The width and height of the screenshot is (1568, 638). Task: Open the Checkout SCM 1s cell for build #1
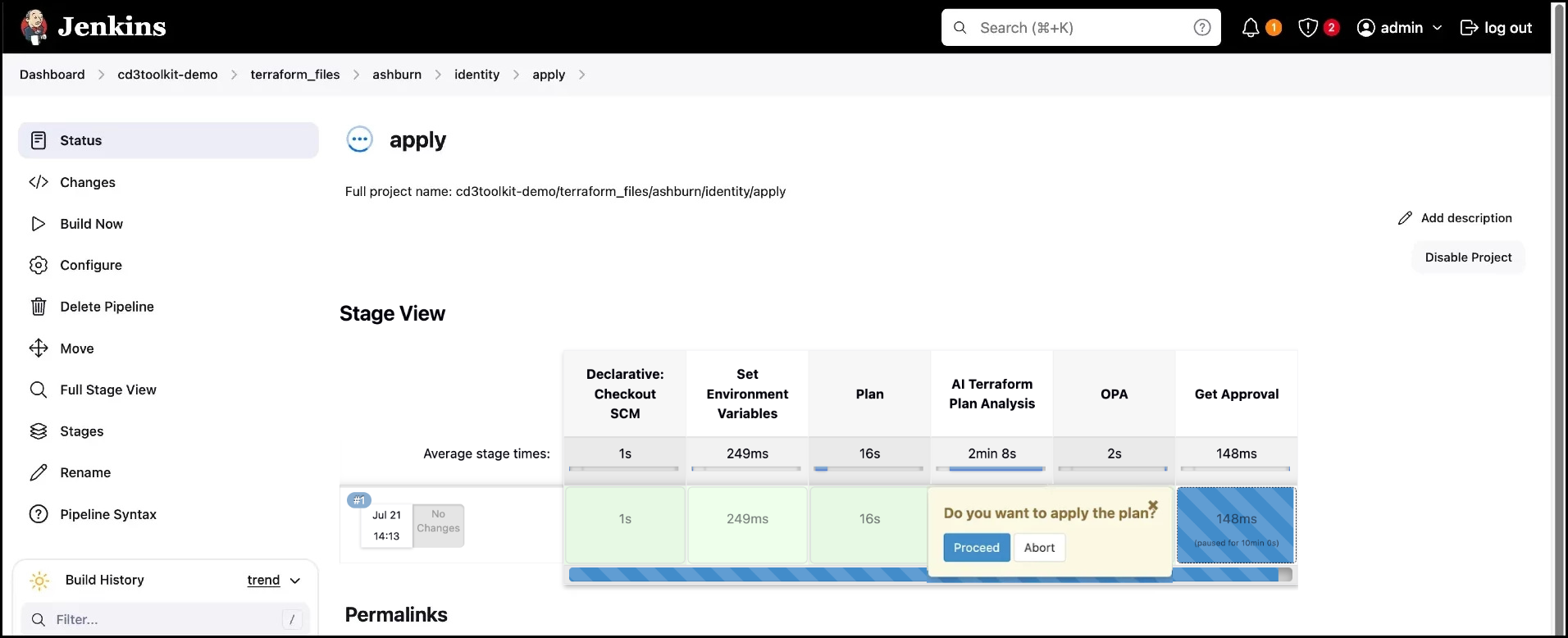[625, 526]
